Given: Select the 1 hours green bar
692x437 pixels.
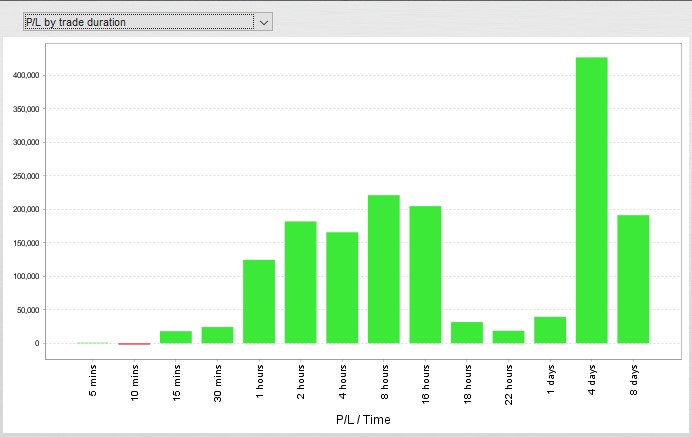Looking at the screenshot, I should click(259, 301).
